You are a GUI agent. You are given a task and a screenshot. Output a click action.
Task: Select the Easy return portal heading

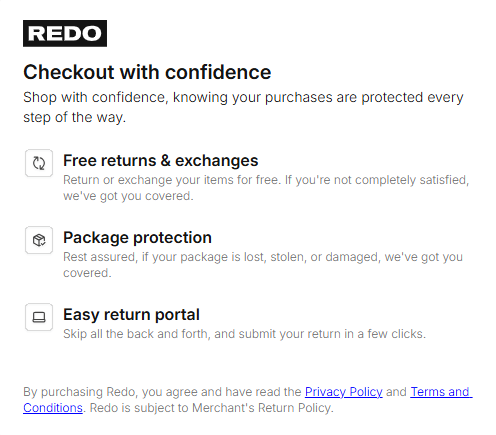(131, 315)
